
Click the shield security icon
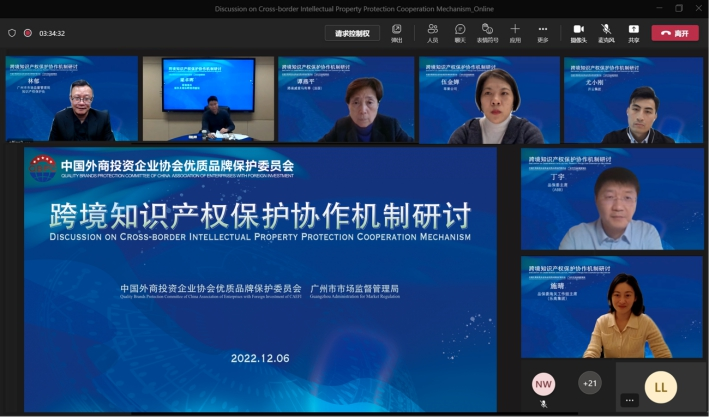coord(12,33)
